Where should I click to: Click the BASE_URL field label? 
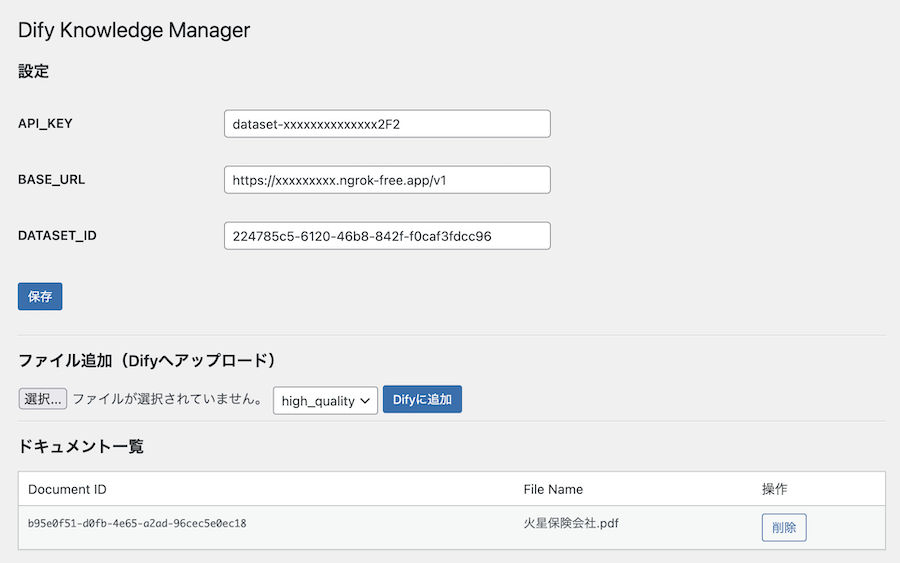click(x=51, y=180)
